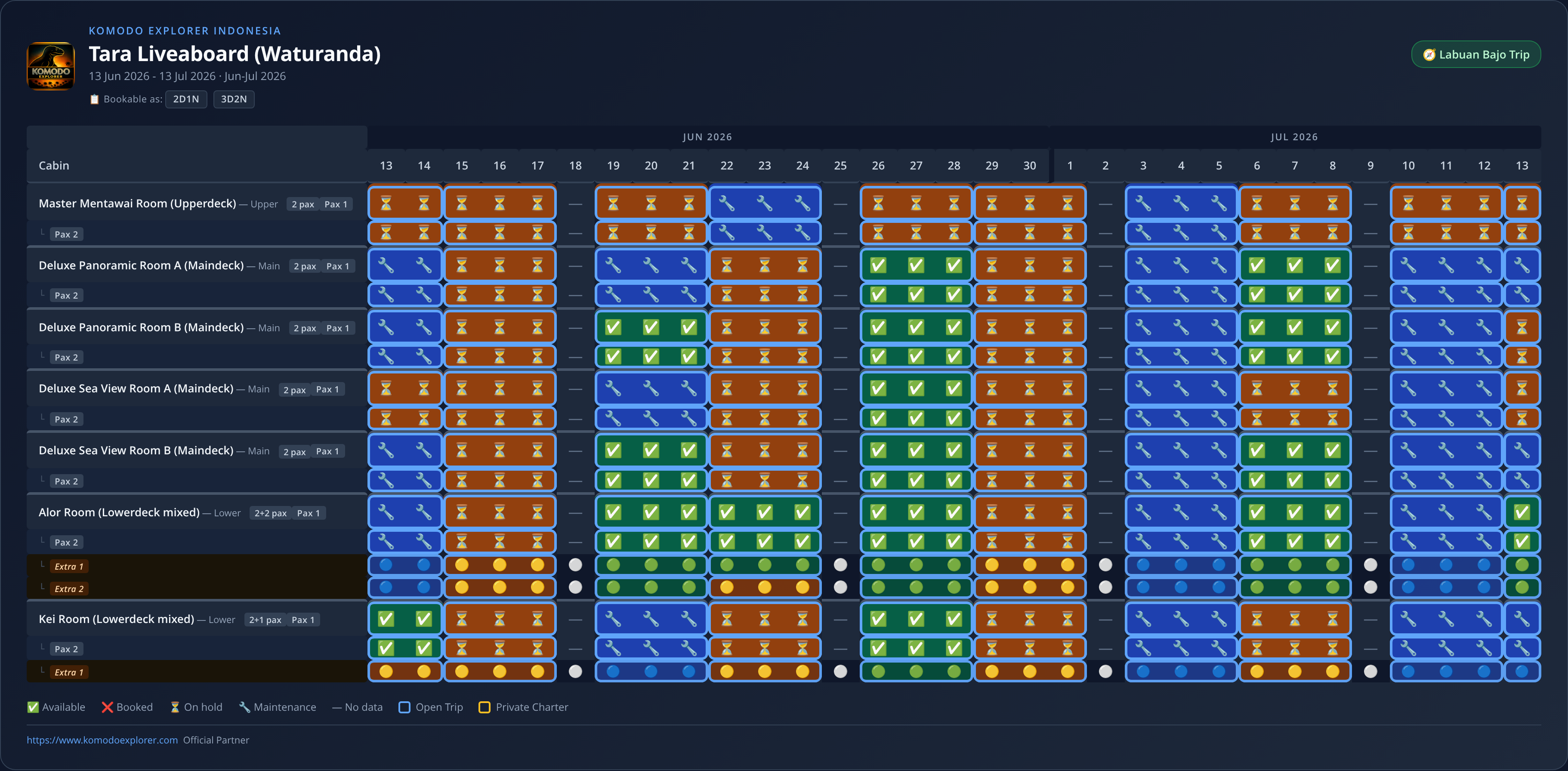Select Jun 13 yellow dot in Kei Extra 1
Image resolution: width=1568 pixels, height=771 pixels.
coord(386,671)
